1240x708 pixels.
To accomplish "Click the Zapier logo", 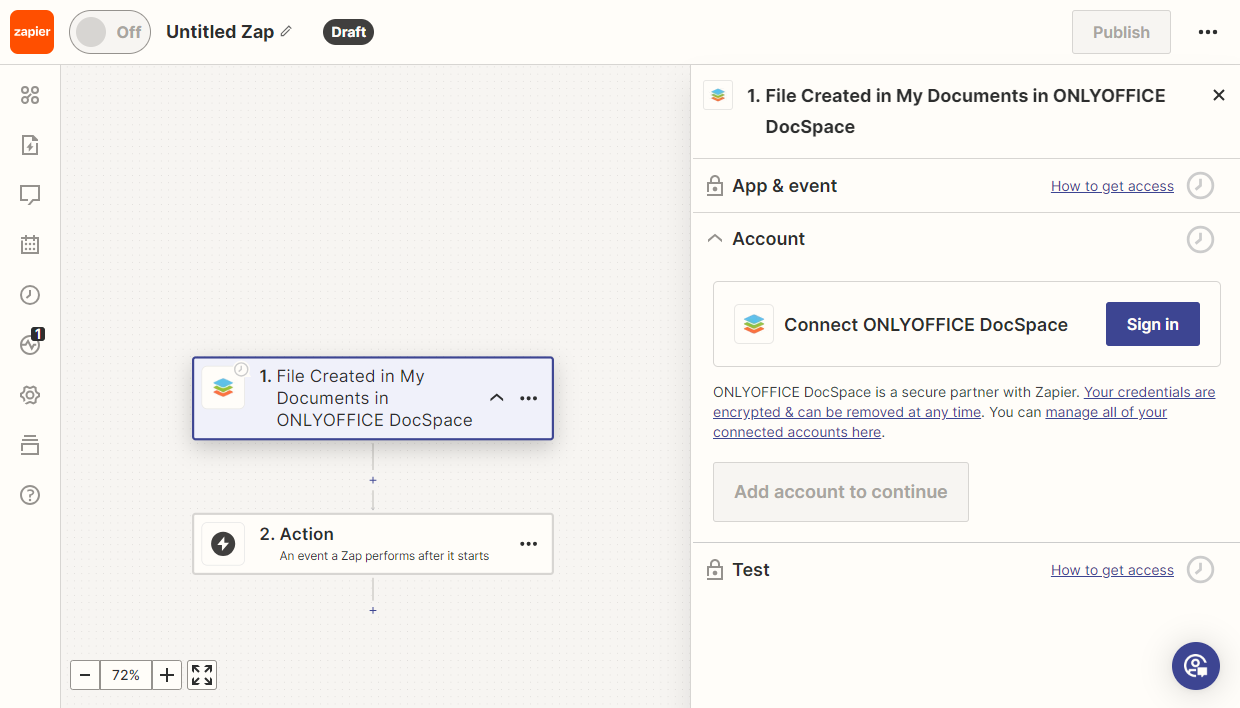I will click(x=32, y=32).
